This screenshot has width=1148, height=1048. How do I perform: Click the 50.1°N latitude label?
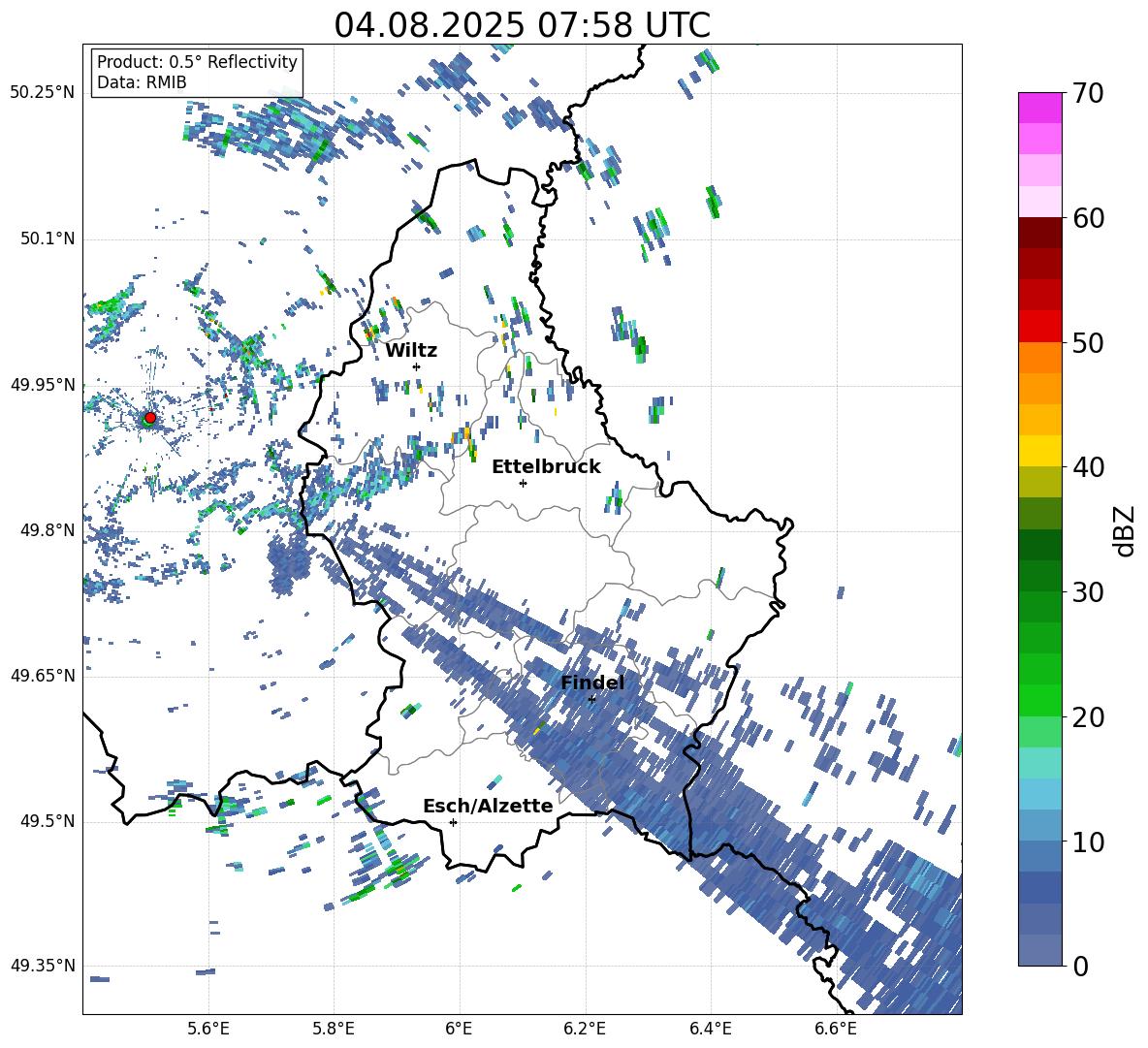[x=48, y=238]
